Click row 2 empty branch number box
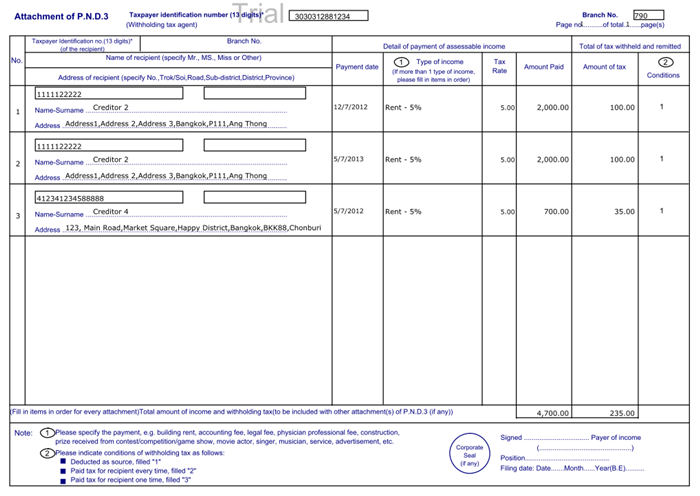700x496 pixels. point(255,145)
